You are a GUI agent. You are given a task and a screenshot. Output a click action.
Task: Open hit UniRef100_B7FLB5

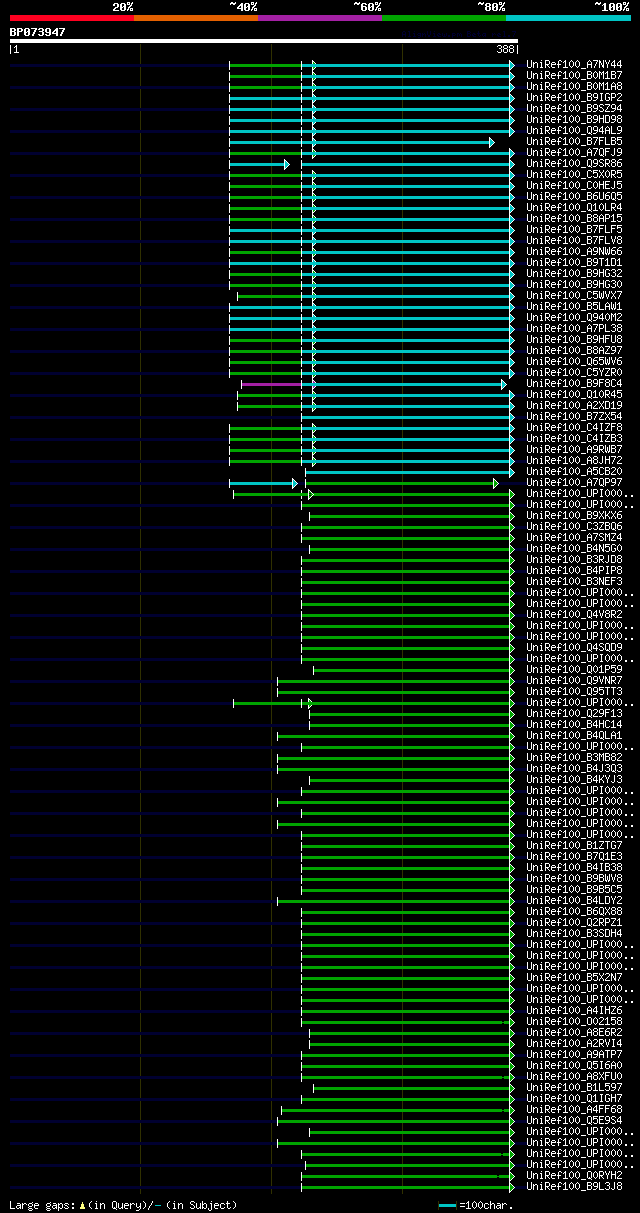[574, 141]
